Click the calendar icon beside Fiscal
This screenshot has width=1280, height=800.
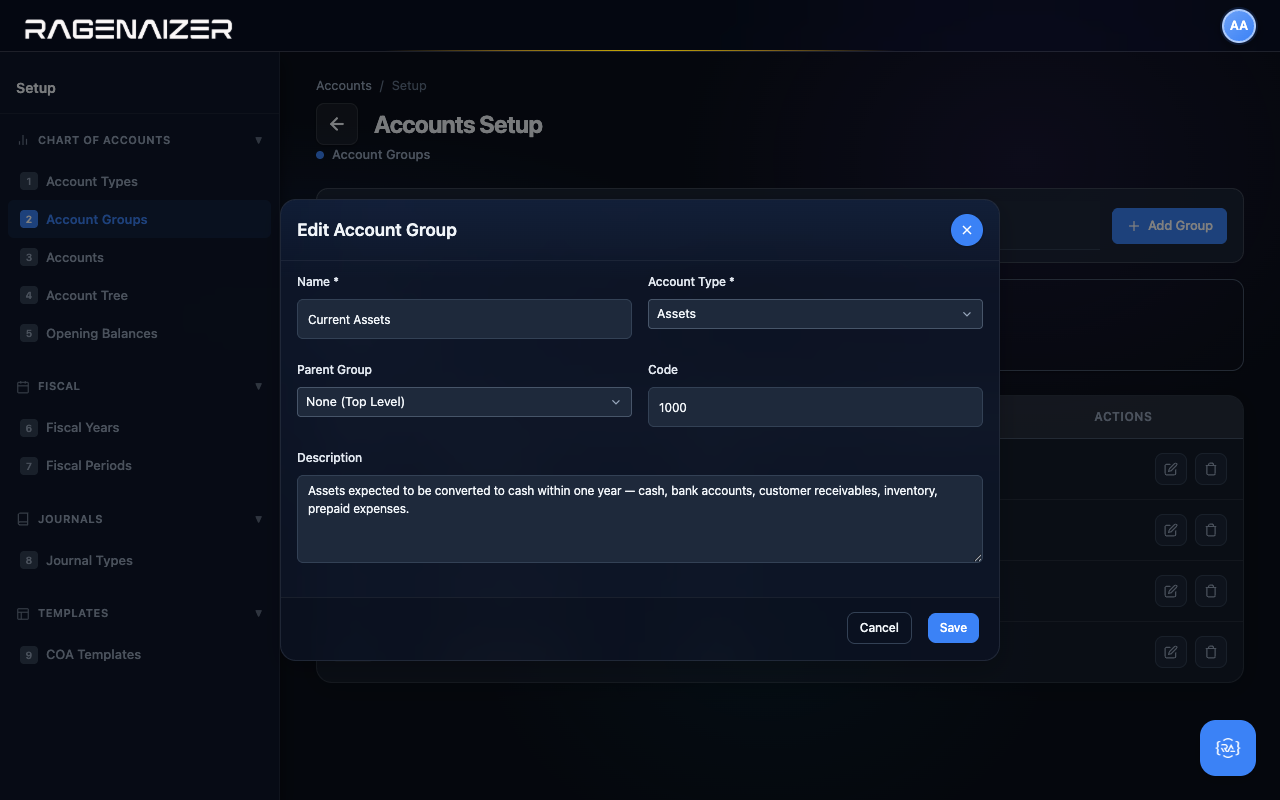[23, 386]
